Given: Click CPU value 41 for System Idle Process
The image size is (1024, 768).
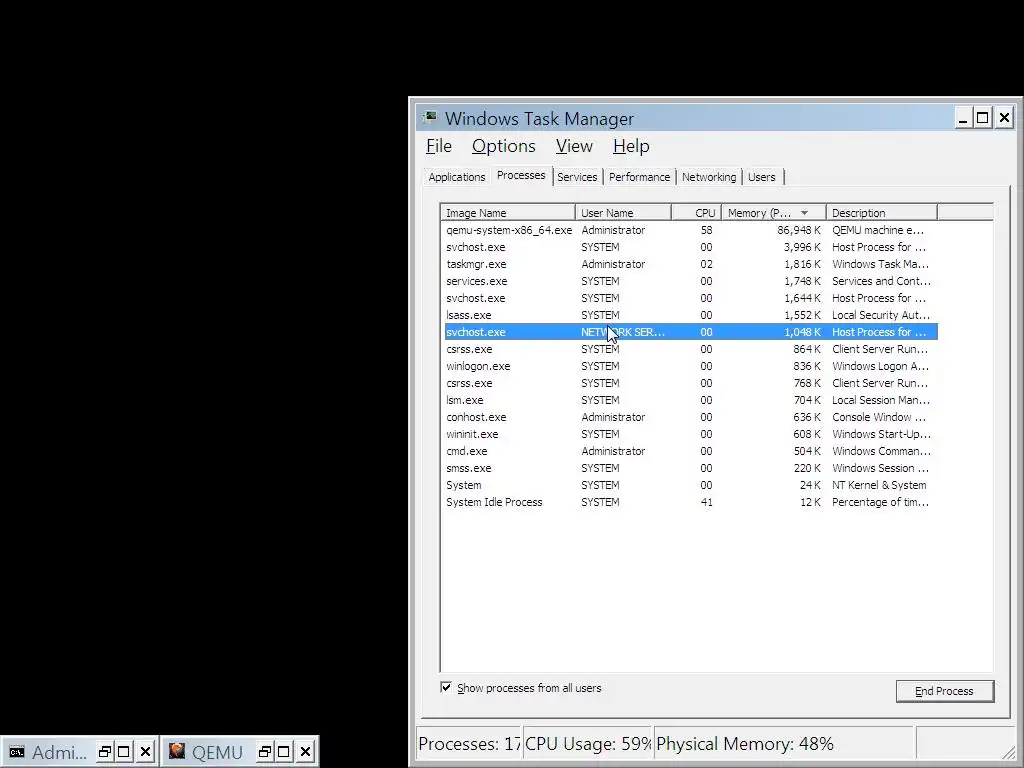Looking at the screenshot, I should [707, 502].
